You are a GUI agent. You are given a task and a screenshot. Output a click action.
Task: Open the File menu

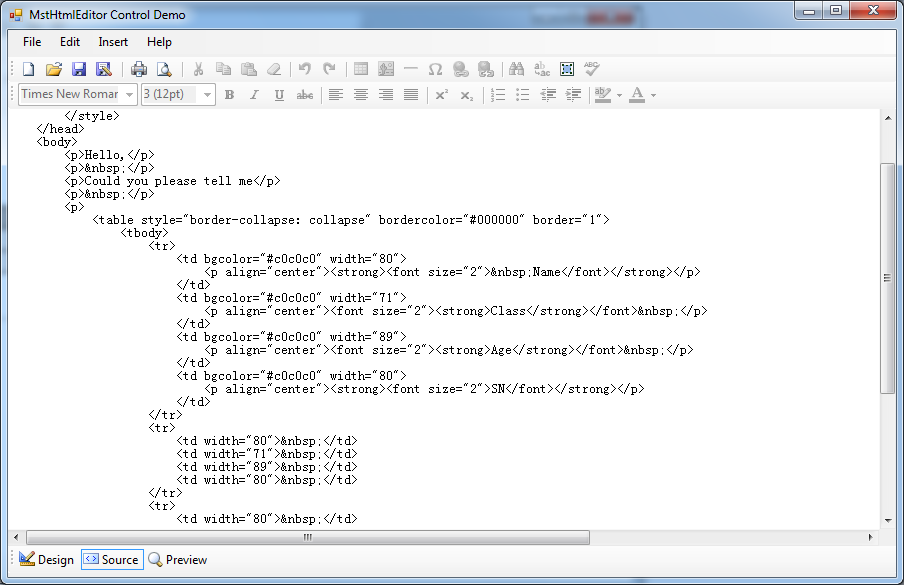[x=32, y=42]
